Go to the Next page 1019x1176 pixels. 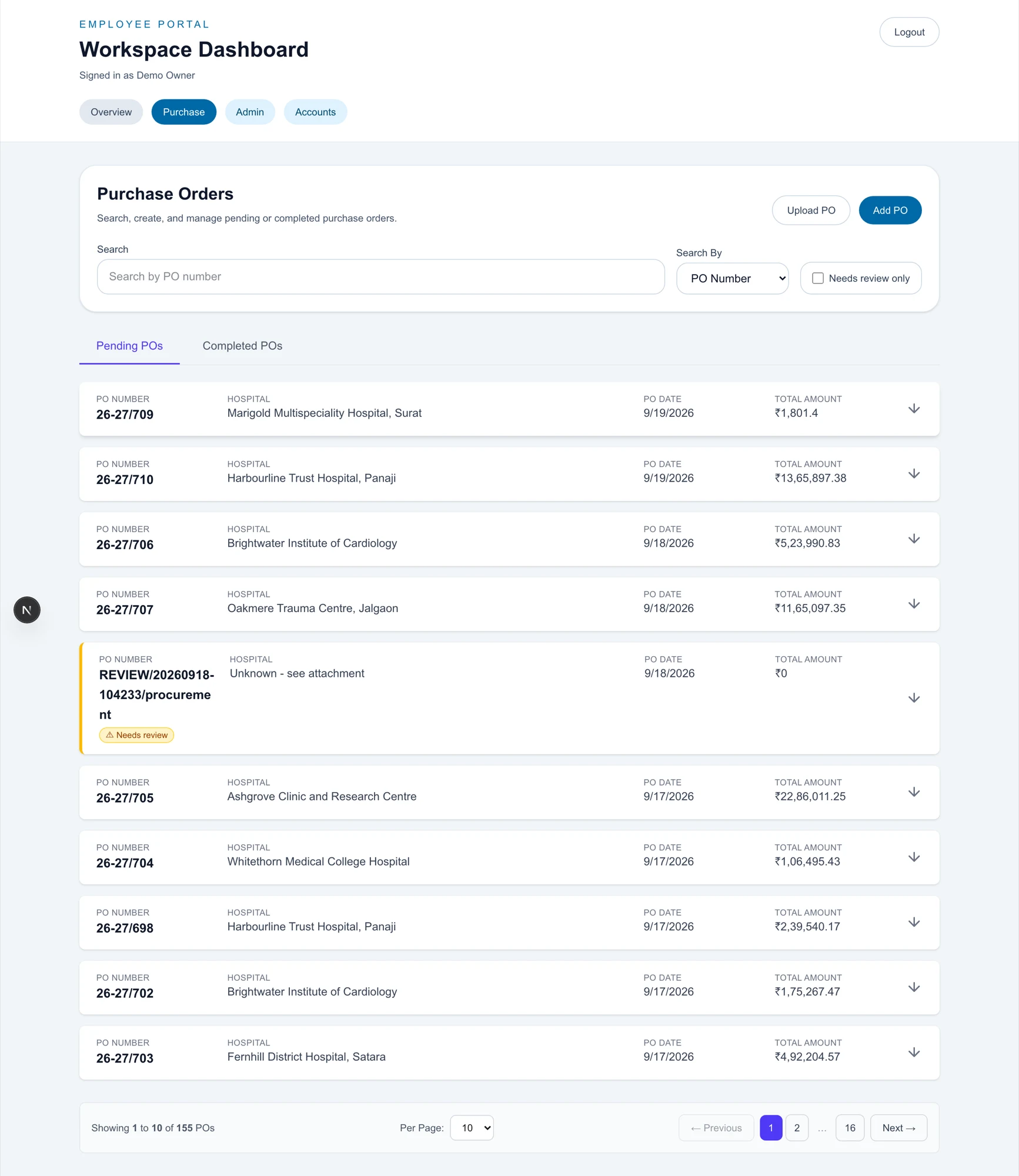pyautogui.click(x=898, y=1128)
